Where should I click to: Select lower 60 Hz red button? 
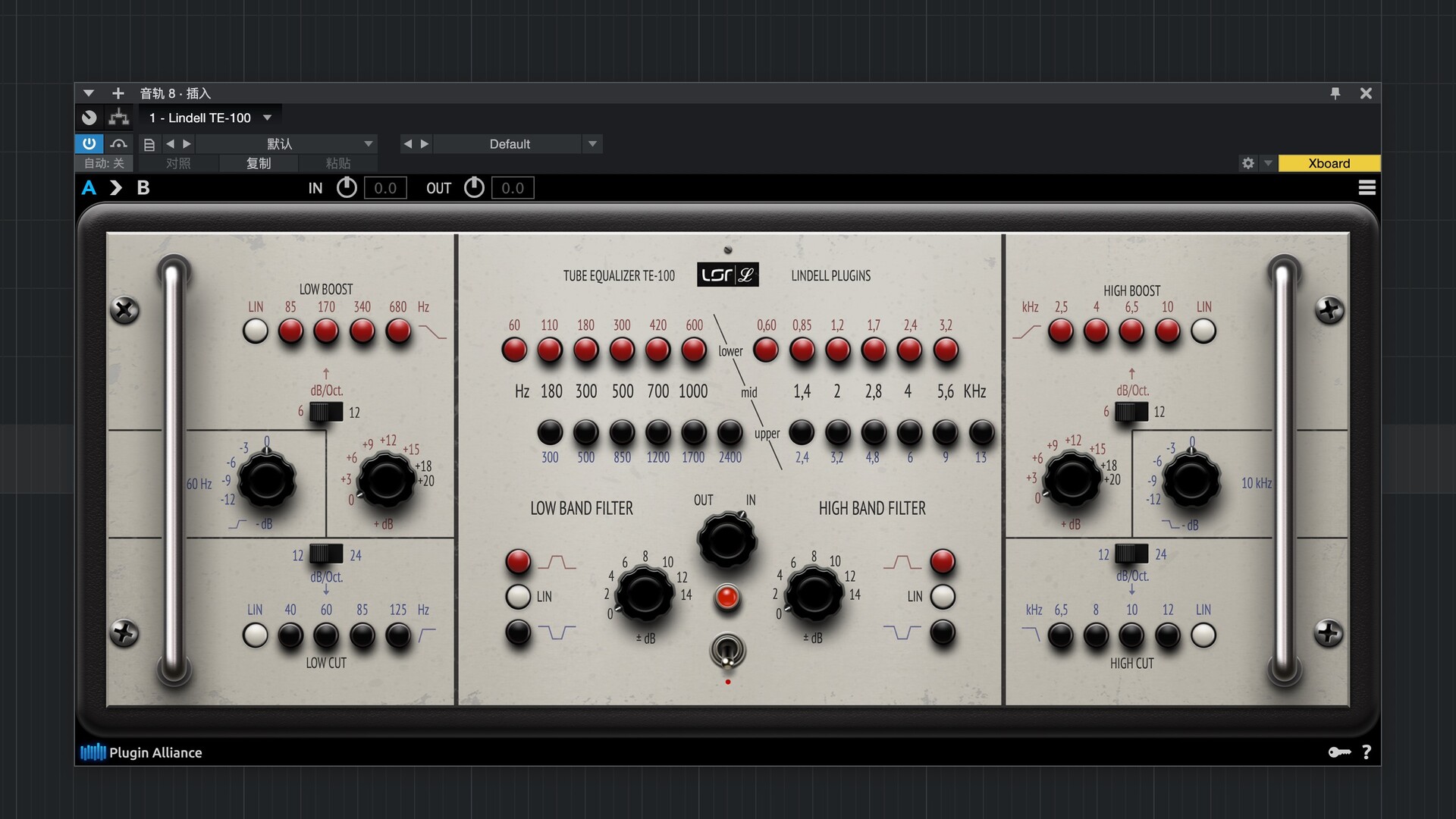514,350
